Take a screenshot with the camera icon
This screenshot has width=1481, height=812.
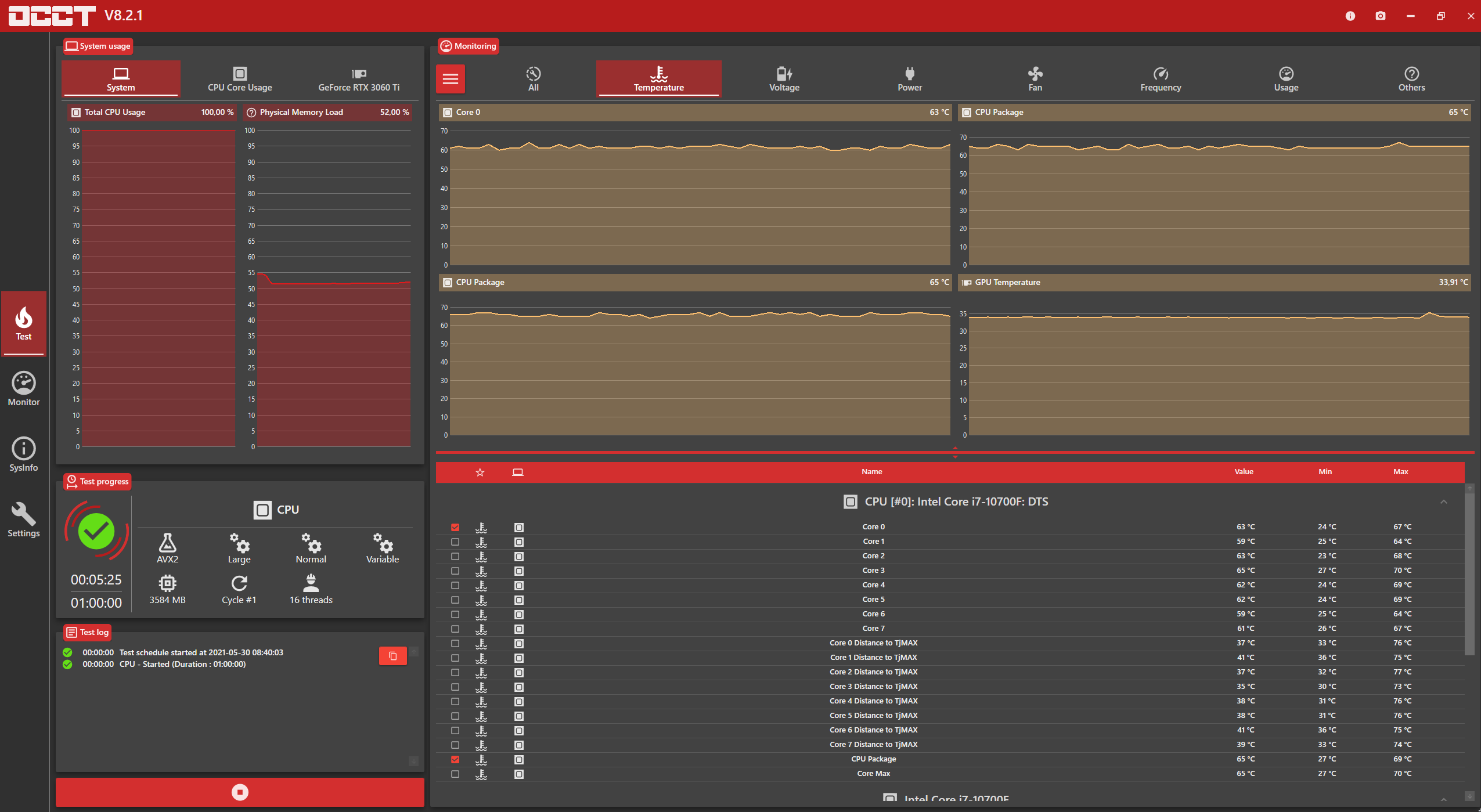[x=1381, y=16]
